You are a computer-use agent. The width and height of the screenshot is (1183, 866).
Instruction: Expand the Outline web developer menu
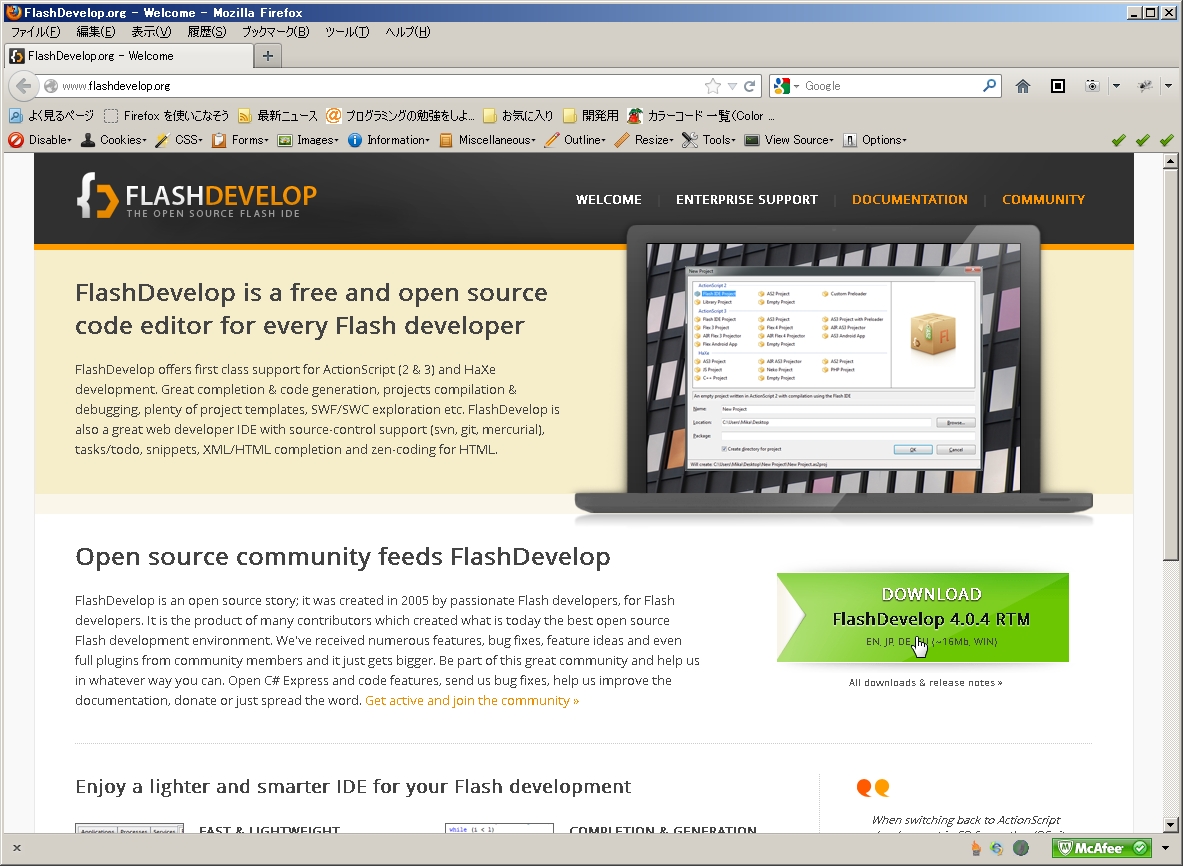click(x=575, y=140)
